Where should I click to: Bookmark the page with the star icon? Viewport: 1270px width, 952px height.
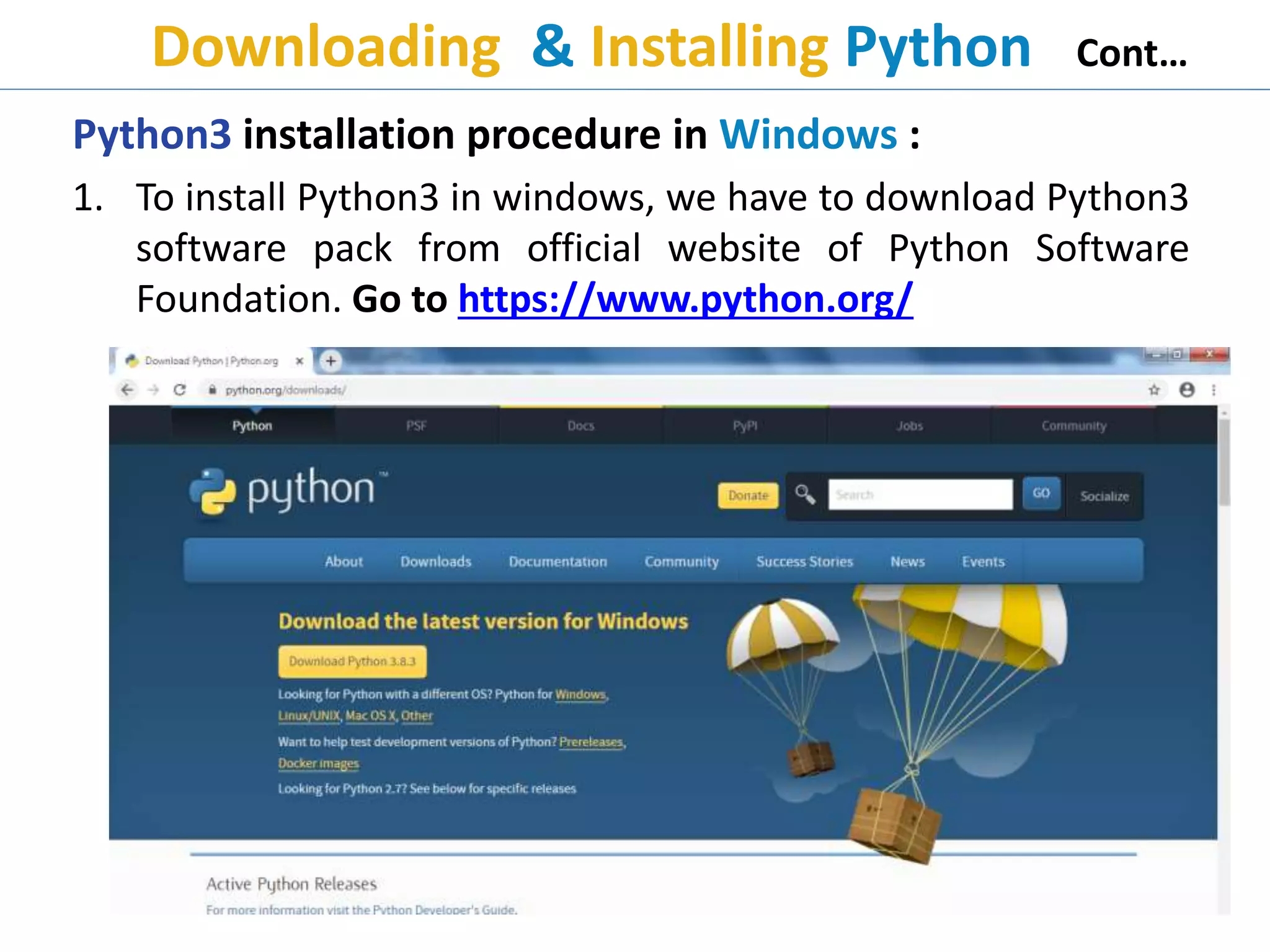(x=1153, y=390)
